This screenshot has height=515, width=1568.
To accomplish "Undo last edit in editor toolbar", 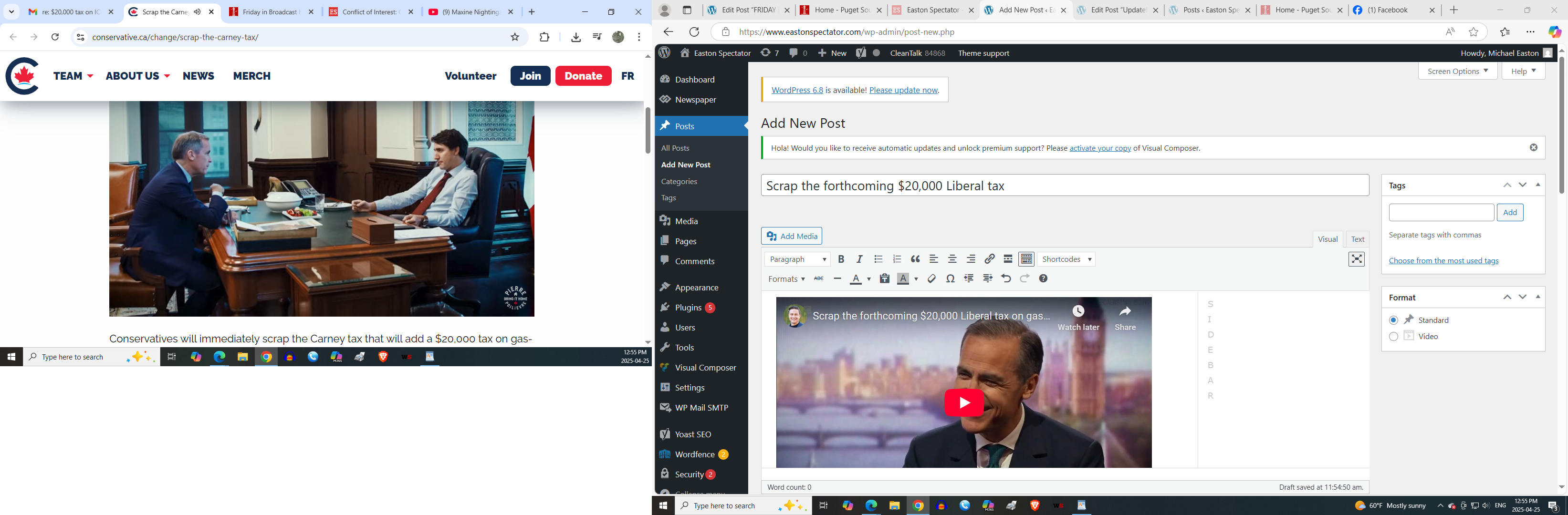I will (x=1005, y=278).
